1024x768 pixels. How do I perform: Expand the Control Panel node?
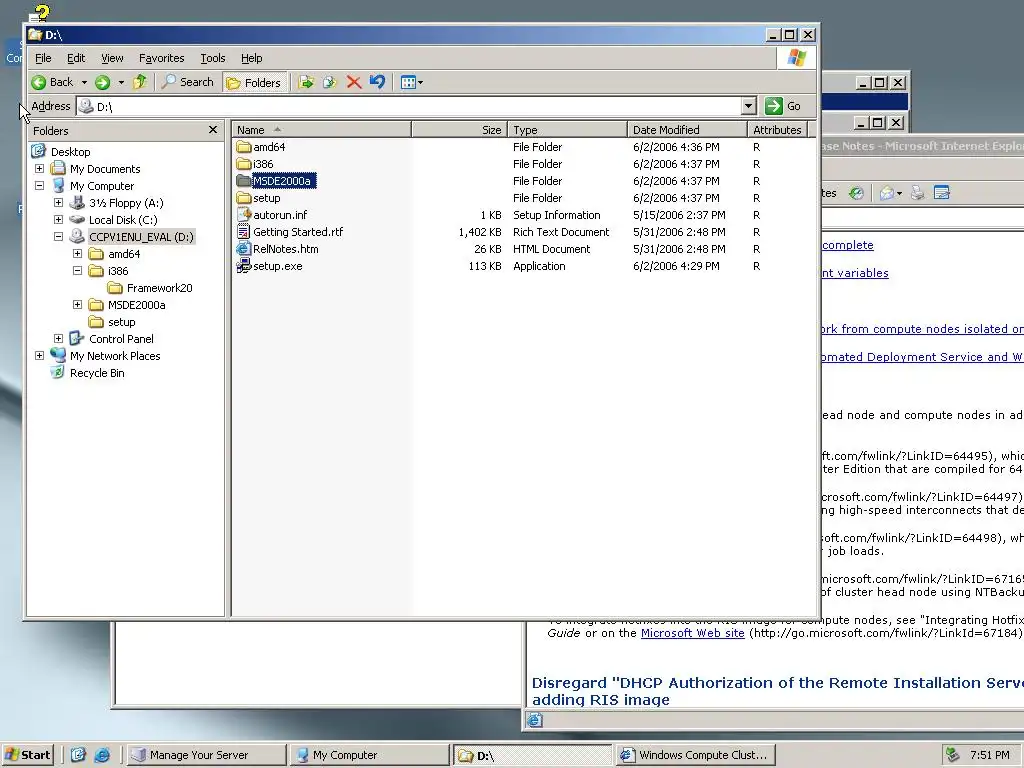pos(58,338)
